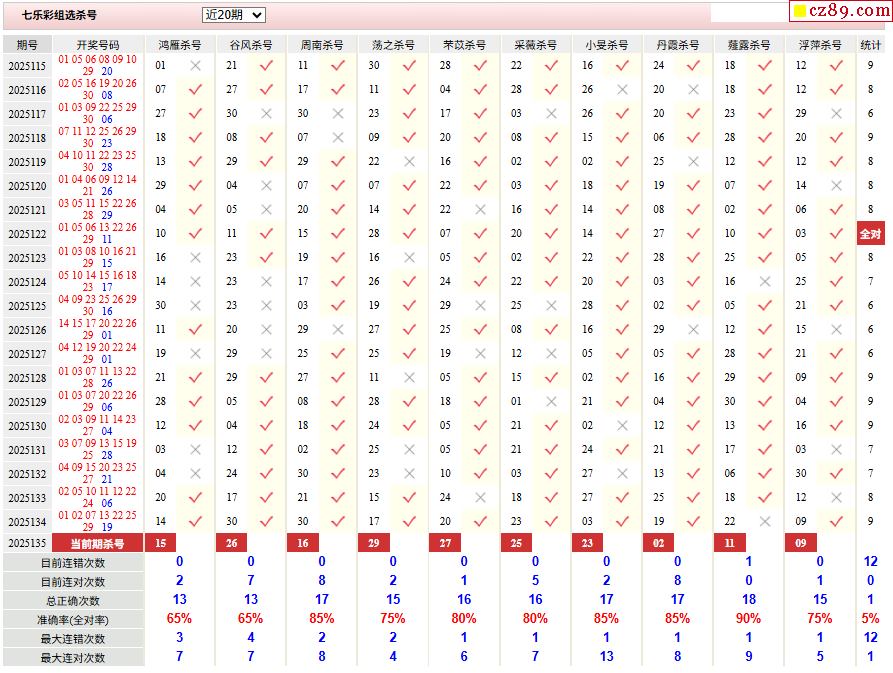Click the red 全对 badge in row 2025122
Viewport: 893px width, 673px height.
click(870, 234)
